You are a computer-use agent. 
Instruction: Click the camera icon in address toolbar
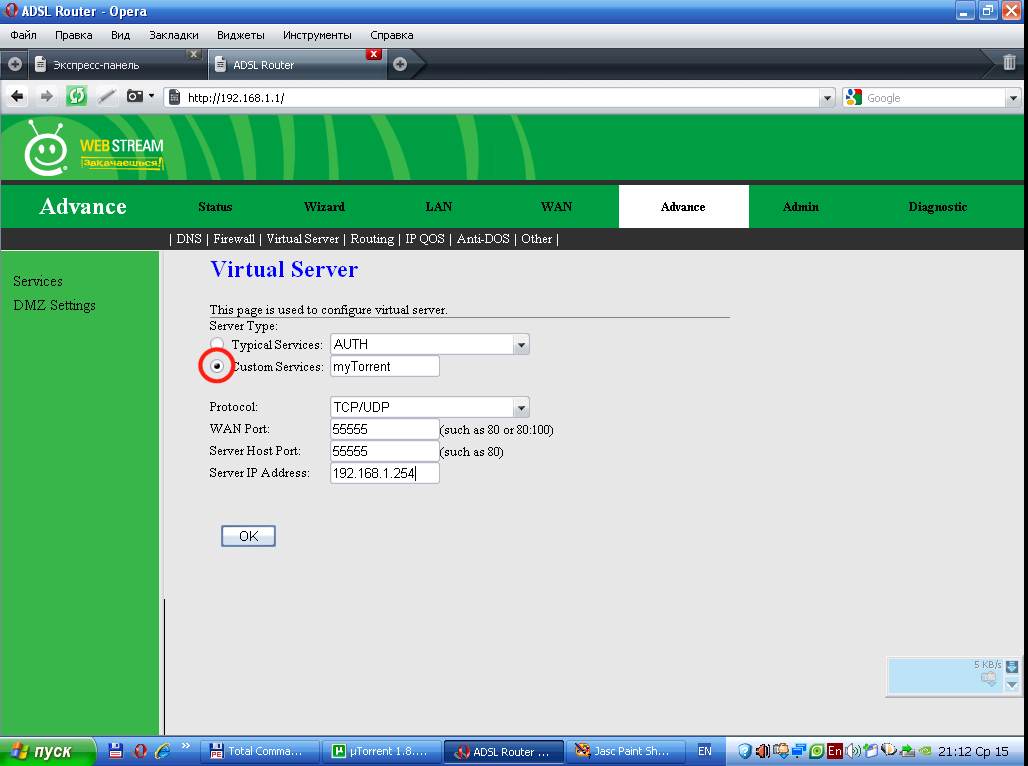pos(134,97)
